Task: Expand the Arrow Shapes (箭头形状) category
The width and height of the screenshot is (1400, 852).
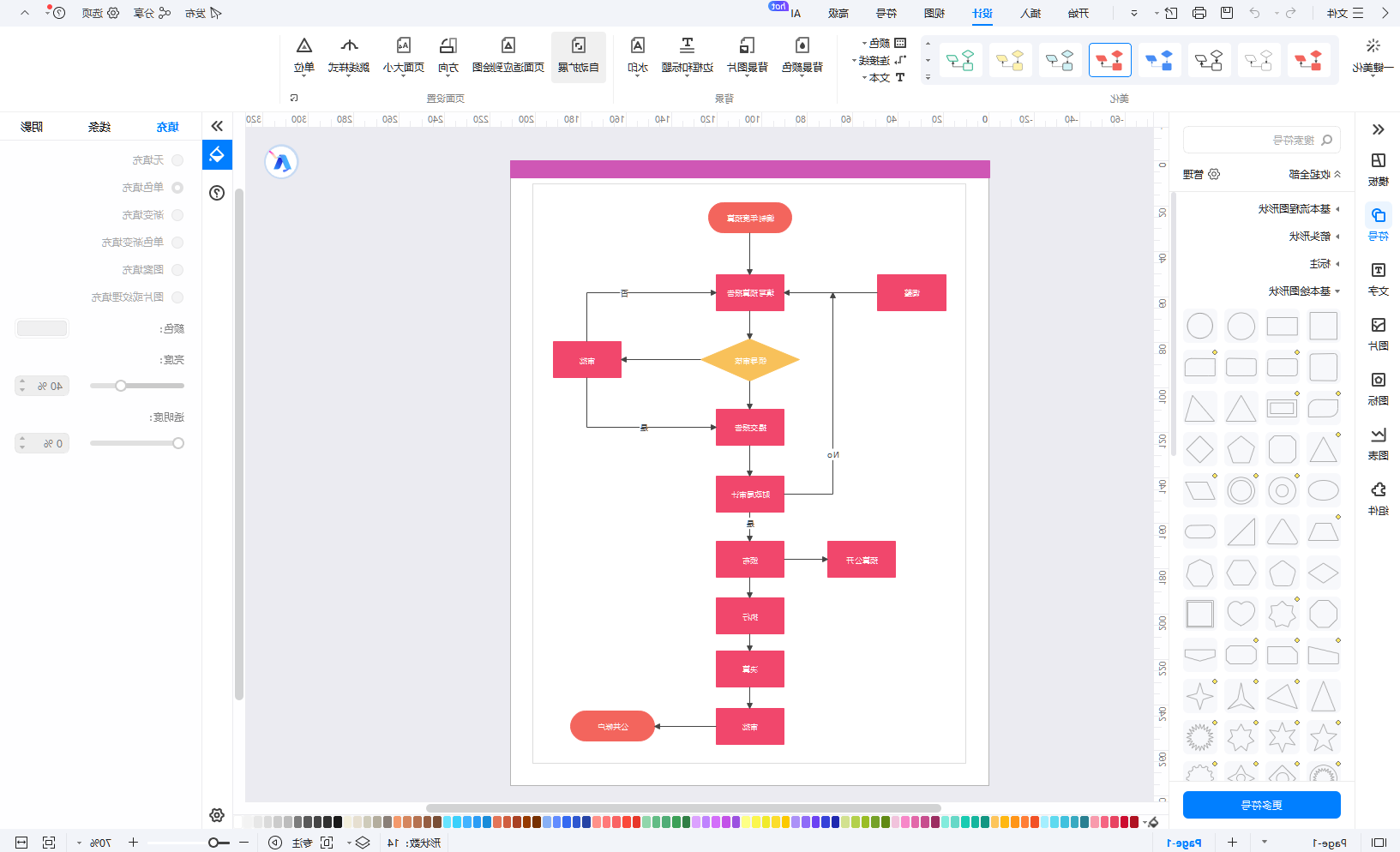Action: coord(1313,237)
